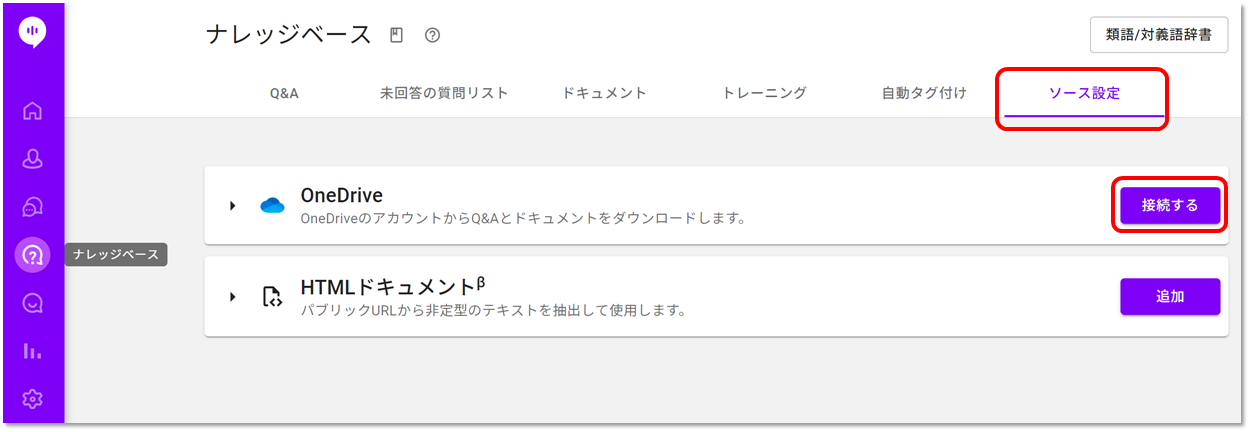
Task: Open the 類語/対義語辞書 button
Action: [x=1159, y=35]
